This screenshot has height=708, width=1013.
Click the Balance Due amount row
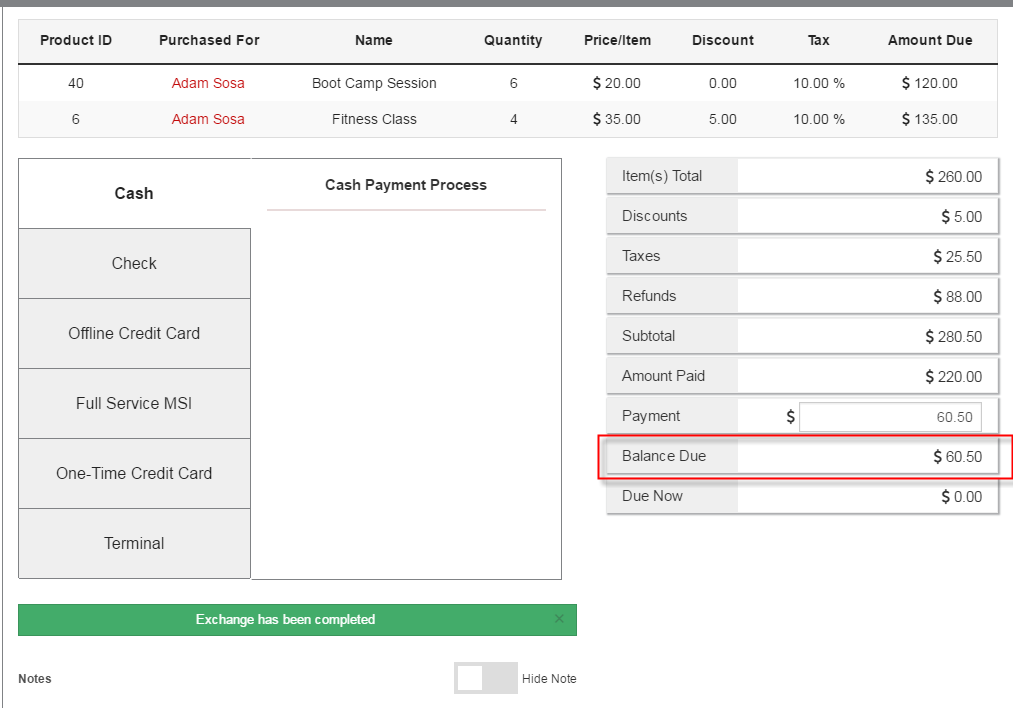[x=803, y=457]
